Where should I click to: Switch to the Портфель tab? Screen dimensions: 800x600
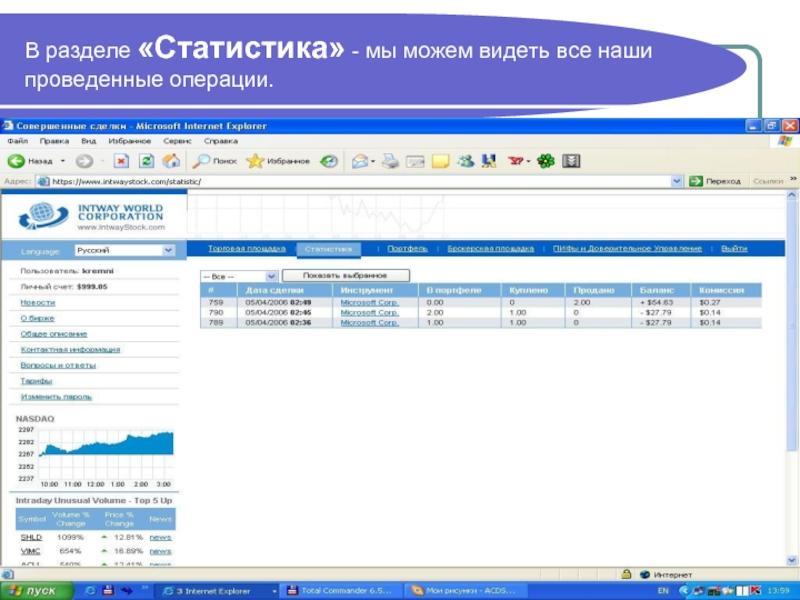(407, 248)
